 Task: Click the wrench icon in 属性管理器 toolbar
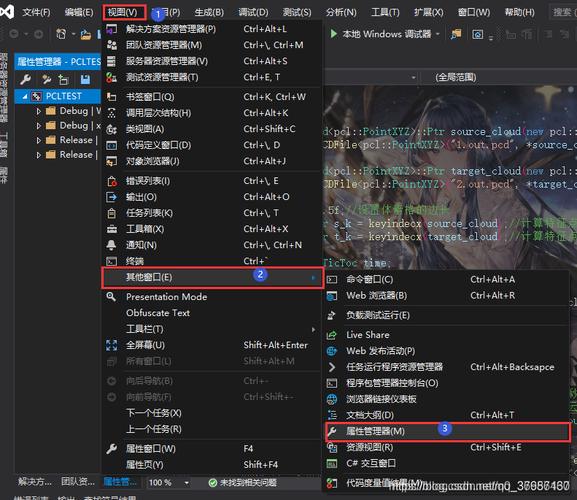25,79
